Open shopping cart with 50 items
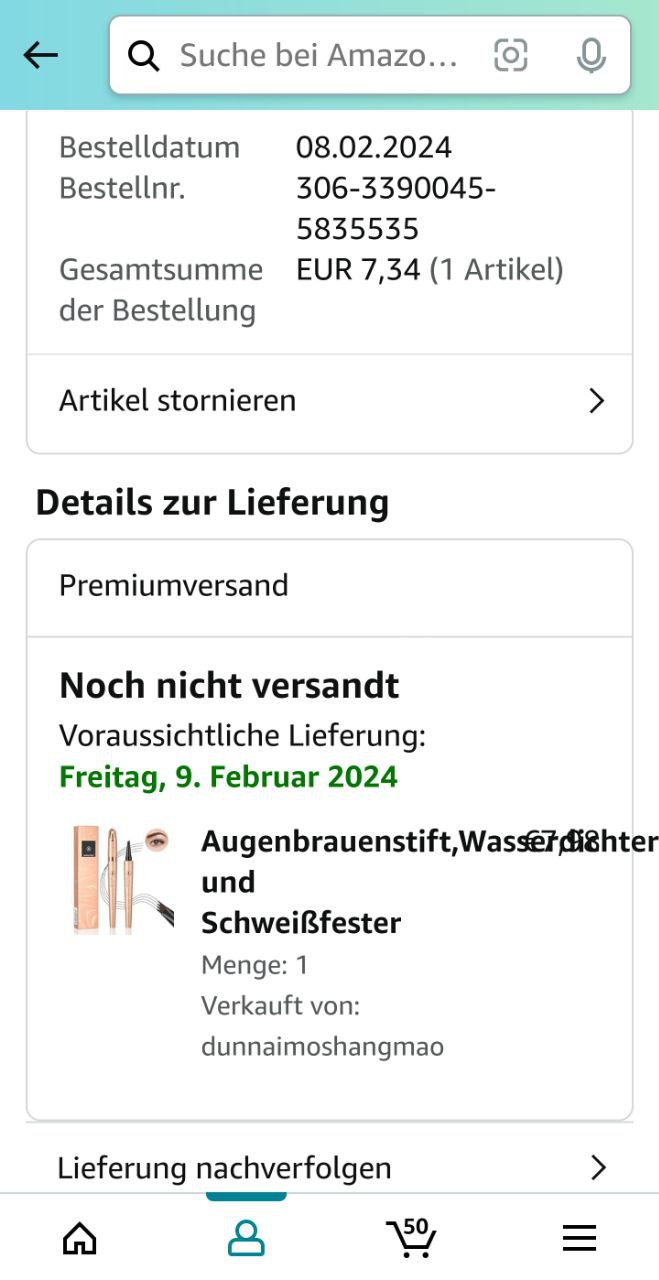Image resolution: width=659 pixels, height=1280 pixels. (x=410, y=1237)
